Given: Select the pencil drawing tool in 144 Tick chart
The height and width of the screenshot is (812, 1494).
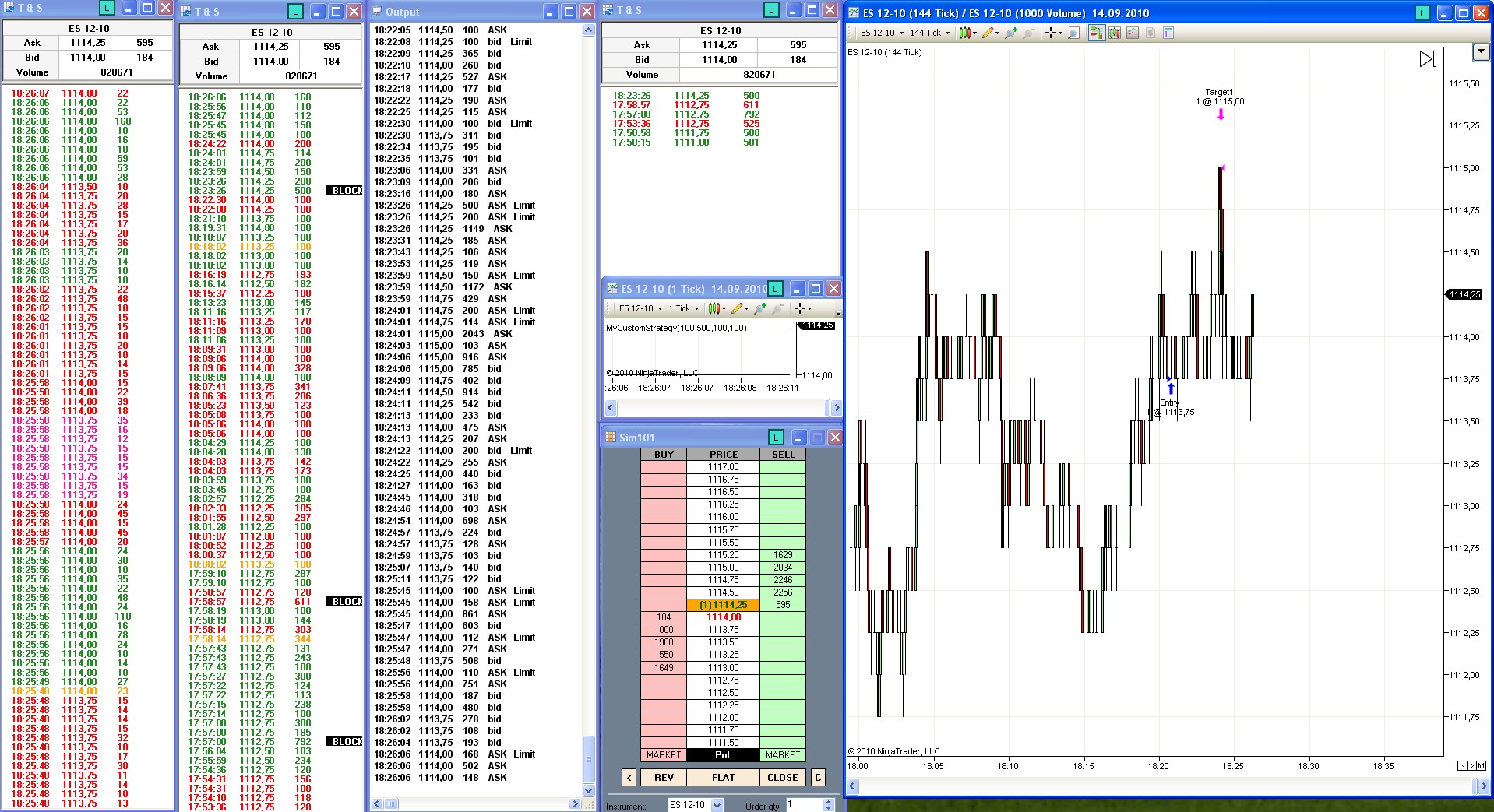Looking at the screenshot, I should point(989,33).
